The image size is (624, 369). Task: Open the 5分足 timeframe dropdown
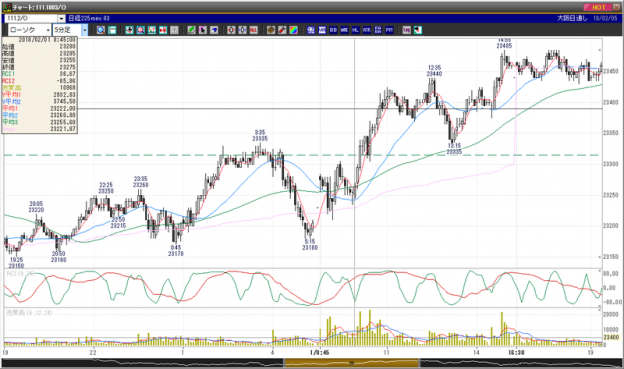84,30
